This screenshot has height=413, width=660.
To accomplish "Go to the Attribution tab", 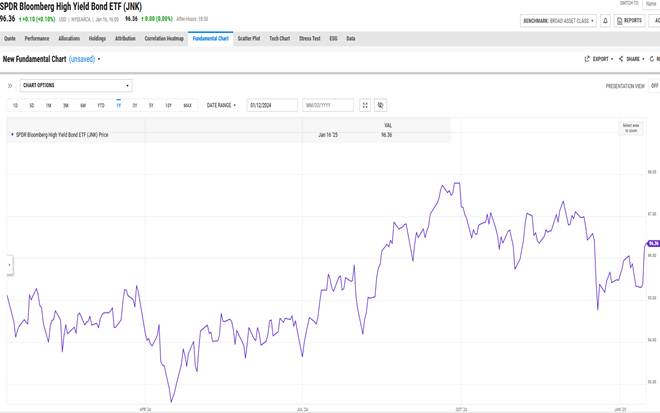I will pyautogui.click(x=125, y=38).
